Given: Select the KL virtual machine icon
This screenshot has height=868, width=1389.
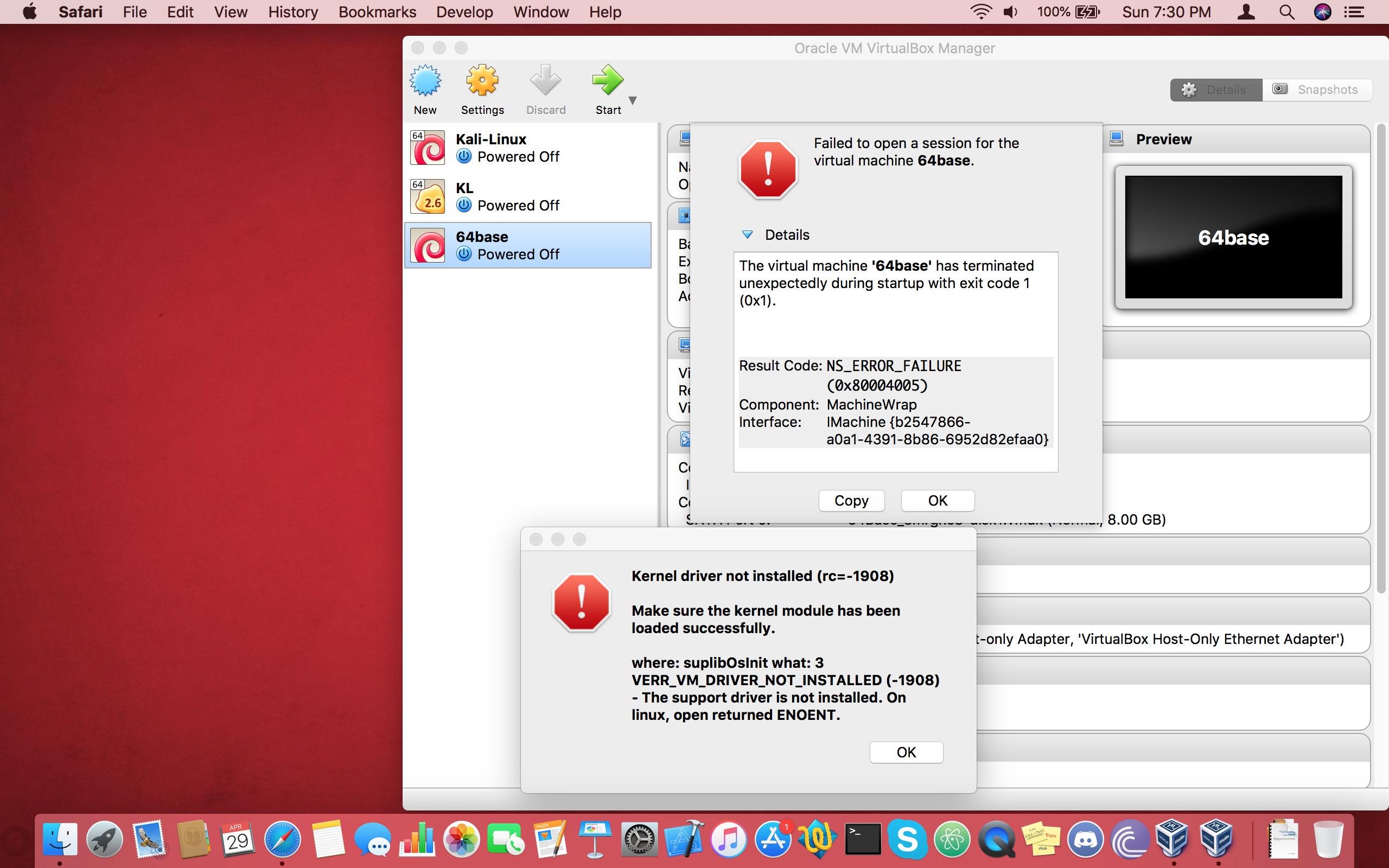Looking at the screenshot, I should point(428,197).
